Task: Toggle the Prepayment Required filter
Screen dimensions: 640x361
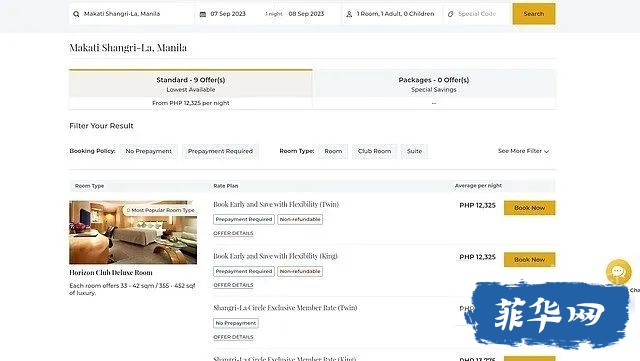Action: coord(220,151)
